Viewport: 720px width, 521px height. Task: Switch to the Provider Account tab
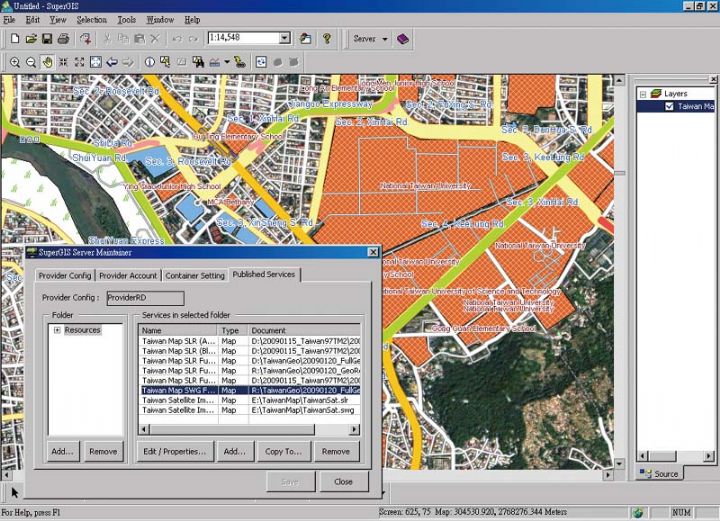(x=128, y=275)
